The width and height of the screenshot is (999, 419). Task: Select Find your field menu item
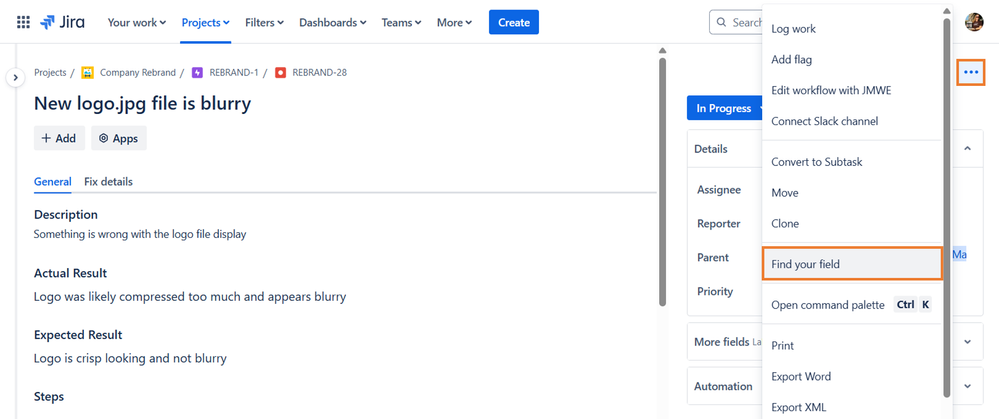point(851,264)
